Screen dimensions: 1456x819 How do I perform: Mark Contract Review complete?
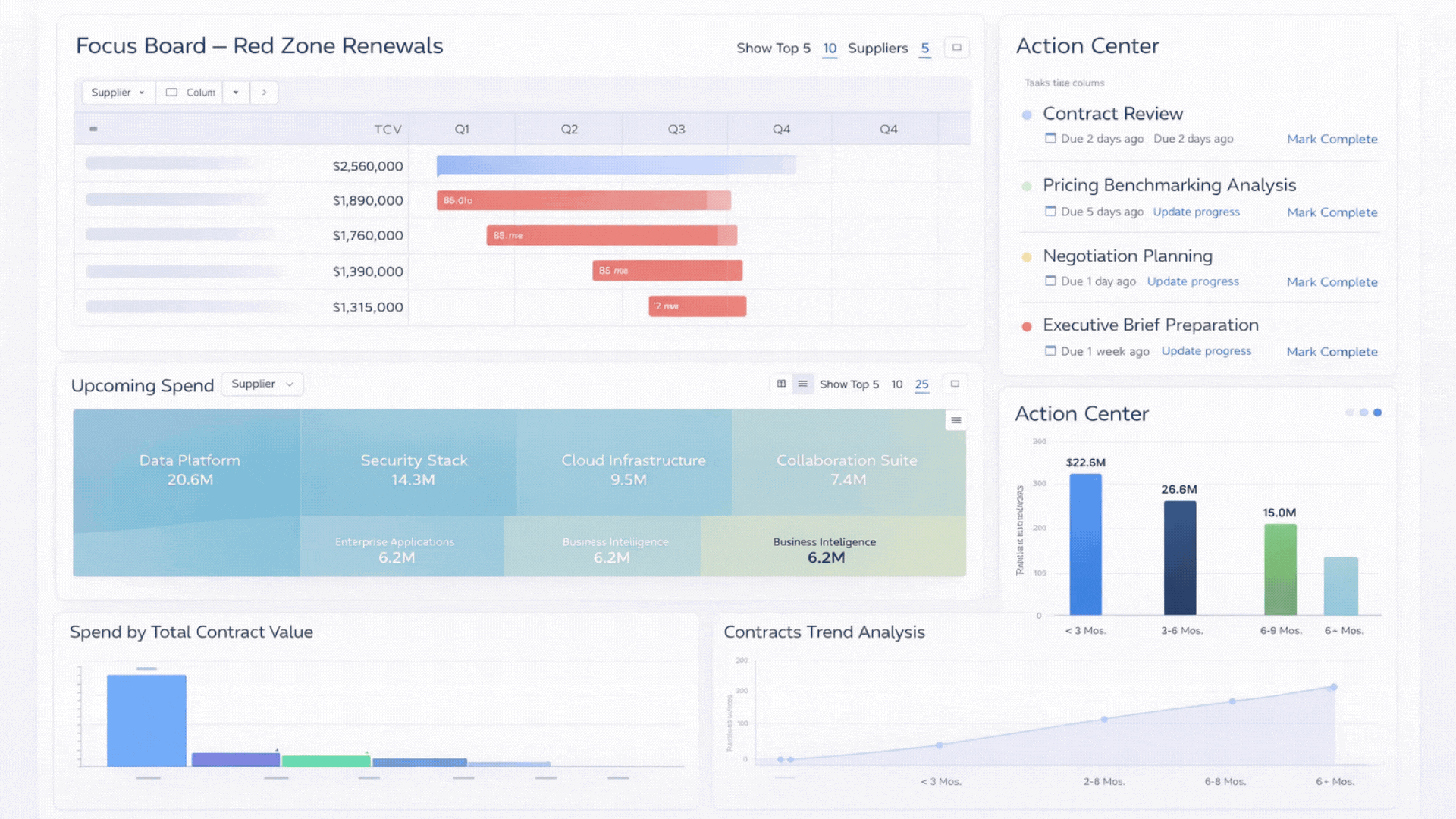pyautogui.click(x=1332, y=139)
